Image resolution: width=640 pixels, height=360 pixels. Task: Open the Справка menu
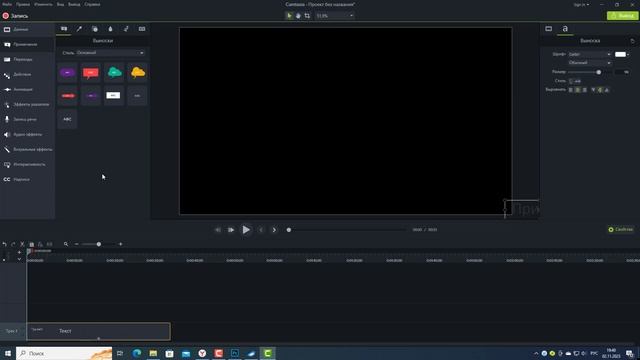click(92, 4)
